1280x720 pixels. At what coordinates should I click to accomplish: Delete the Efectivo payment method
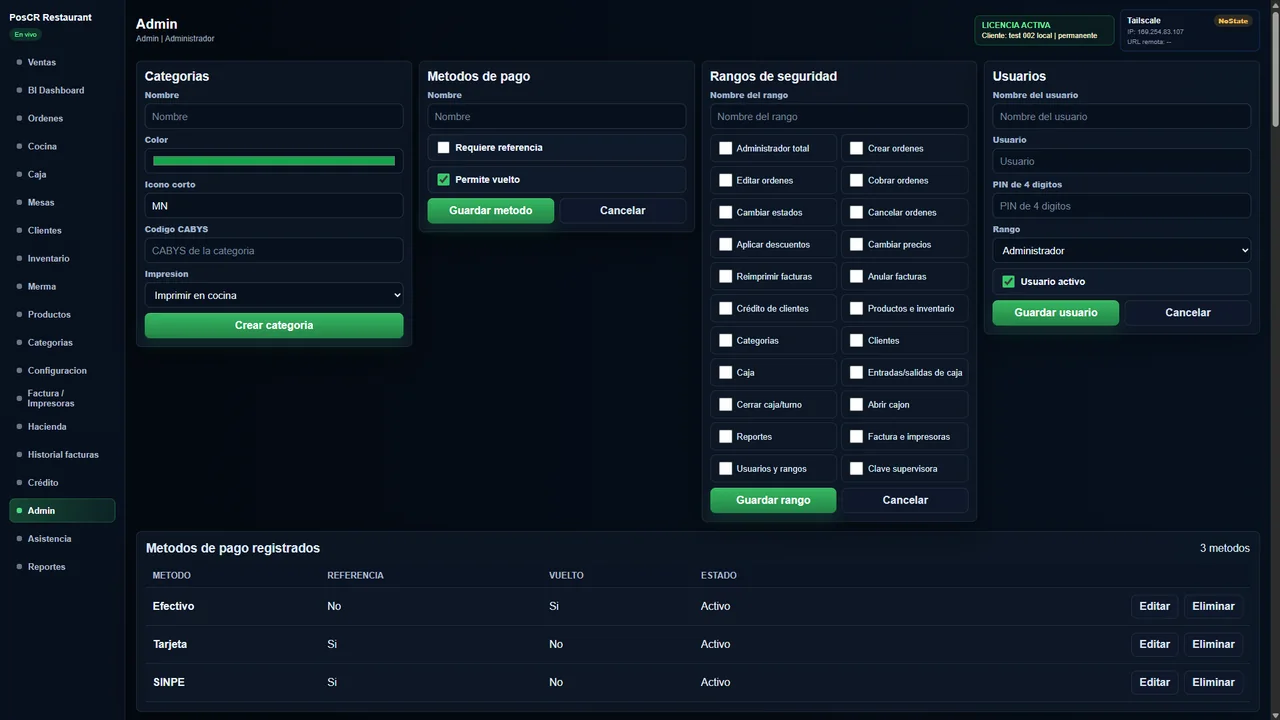click(x=1213, y=606)
